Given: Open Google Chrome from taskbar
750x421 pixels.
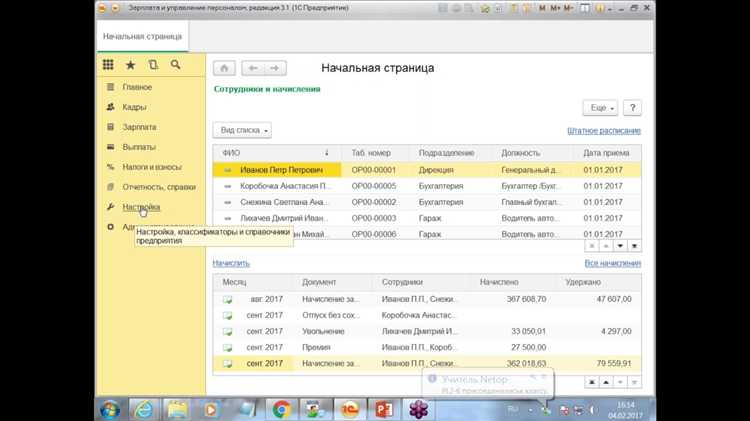Looking at the screenshot, I should coord(281,410).
